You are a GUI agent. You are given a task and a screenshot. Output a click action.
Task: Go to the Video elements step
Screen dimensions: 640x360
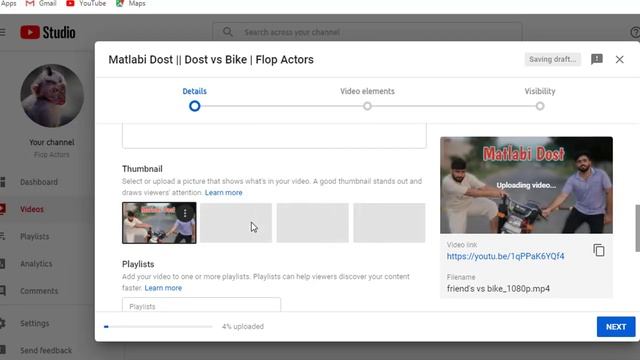(367, 91)
